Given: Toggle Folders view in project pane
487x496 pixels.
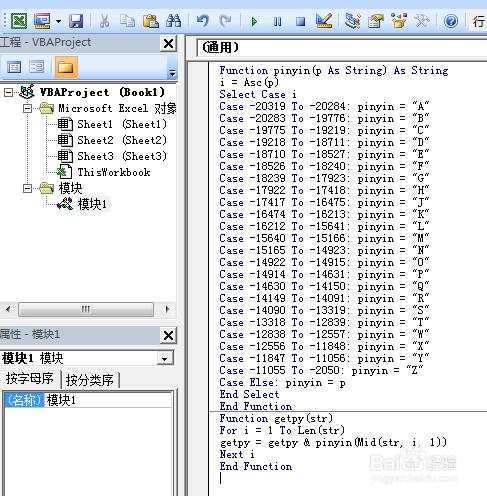Looking at the screenshot, I should [x=66, y=67].
